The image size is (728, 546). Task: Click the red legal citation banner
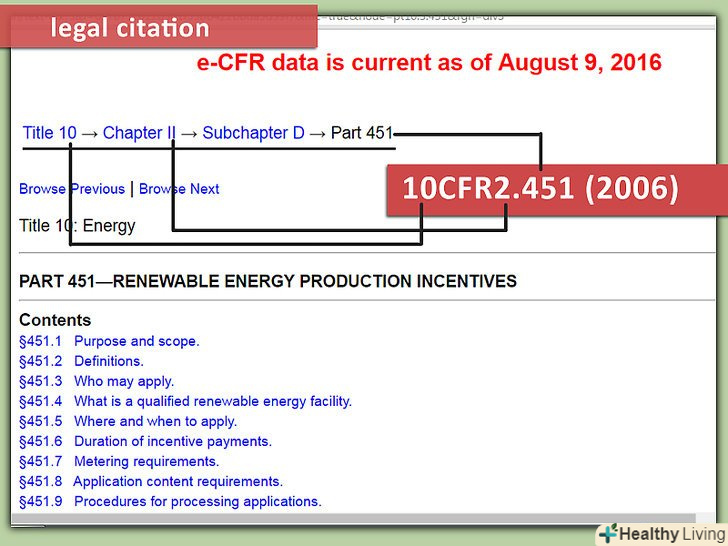coord(160,28)
